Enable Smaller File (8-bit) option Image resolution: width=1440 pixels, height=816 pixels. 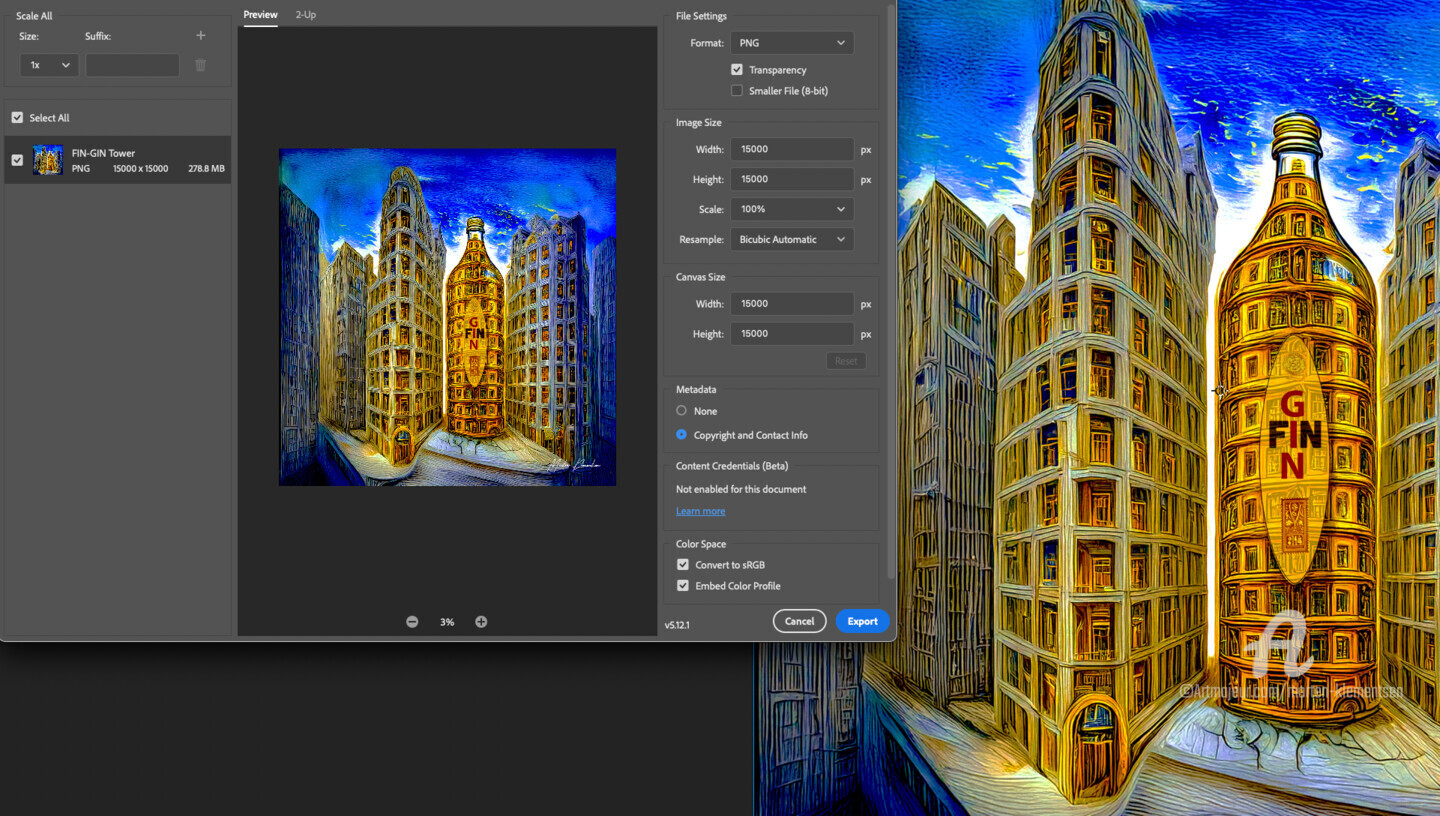(737, 91)
